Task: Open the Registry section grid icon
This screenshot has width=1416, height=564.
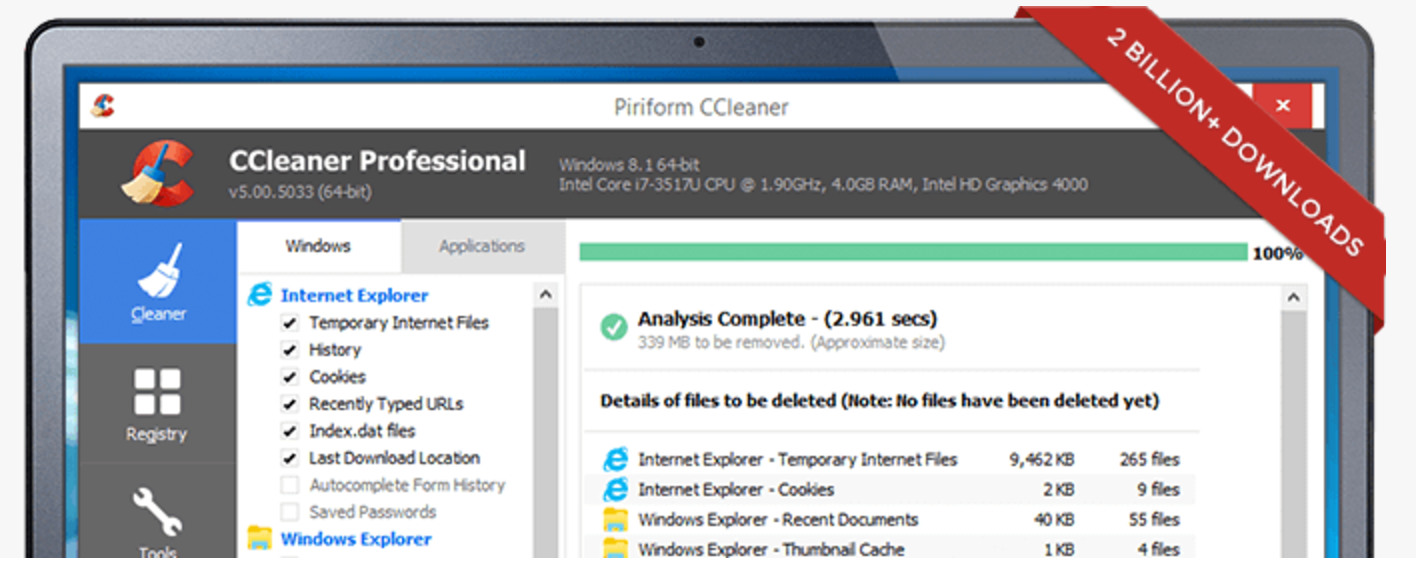Action: [x=157, y=391]
